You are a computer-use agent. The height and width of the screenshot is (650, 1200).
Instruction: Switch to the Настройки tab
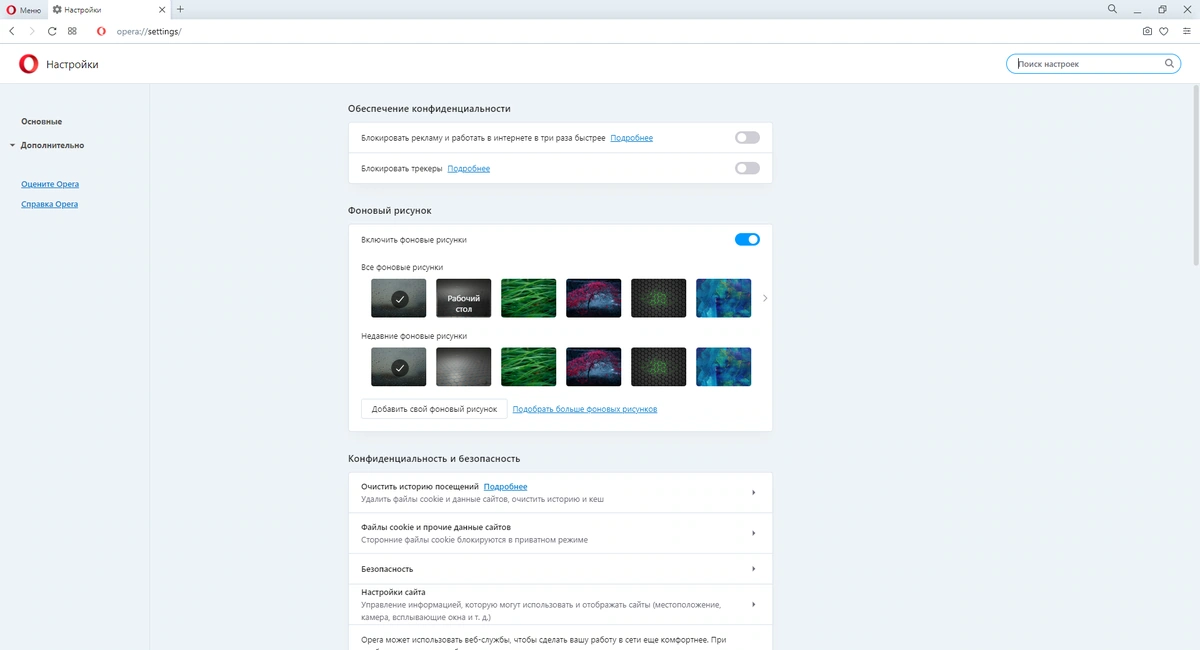click(x=108, y=9)
